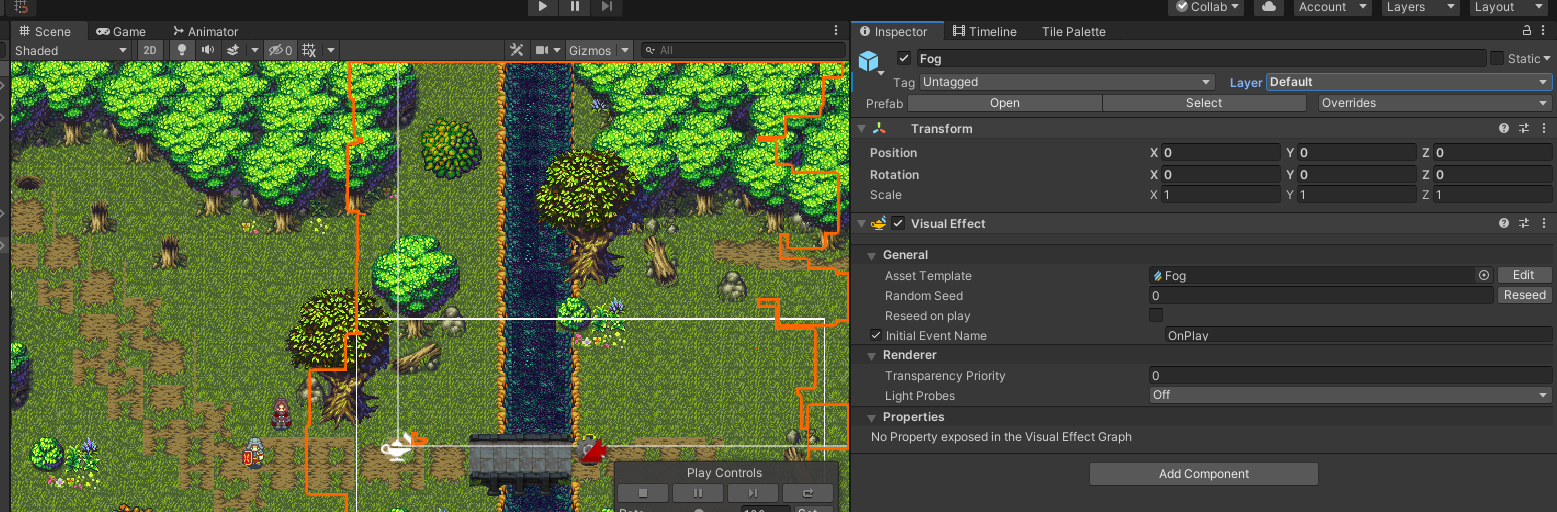Open the Collab dropdown
Viewport: 1557px width, 512px height.
click(1206, 7)
